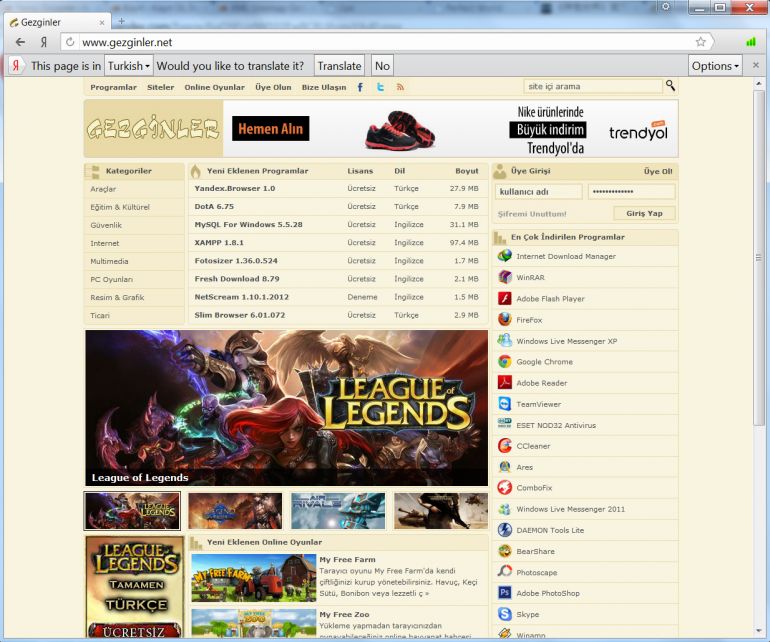This screenshot has height=642, width=770.
Task: Click the Giriş Yap login button
Action: pos(644,213)
